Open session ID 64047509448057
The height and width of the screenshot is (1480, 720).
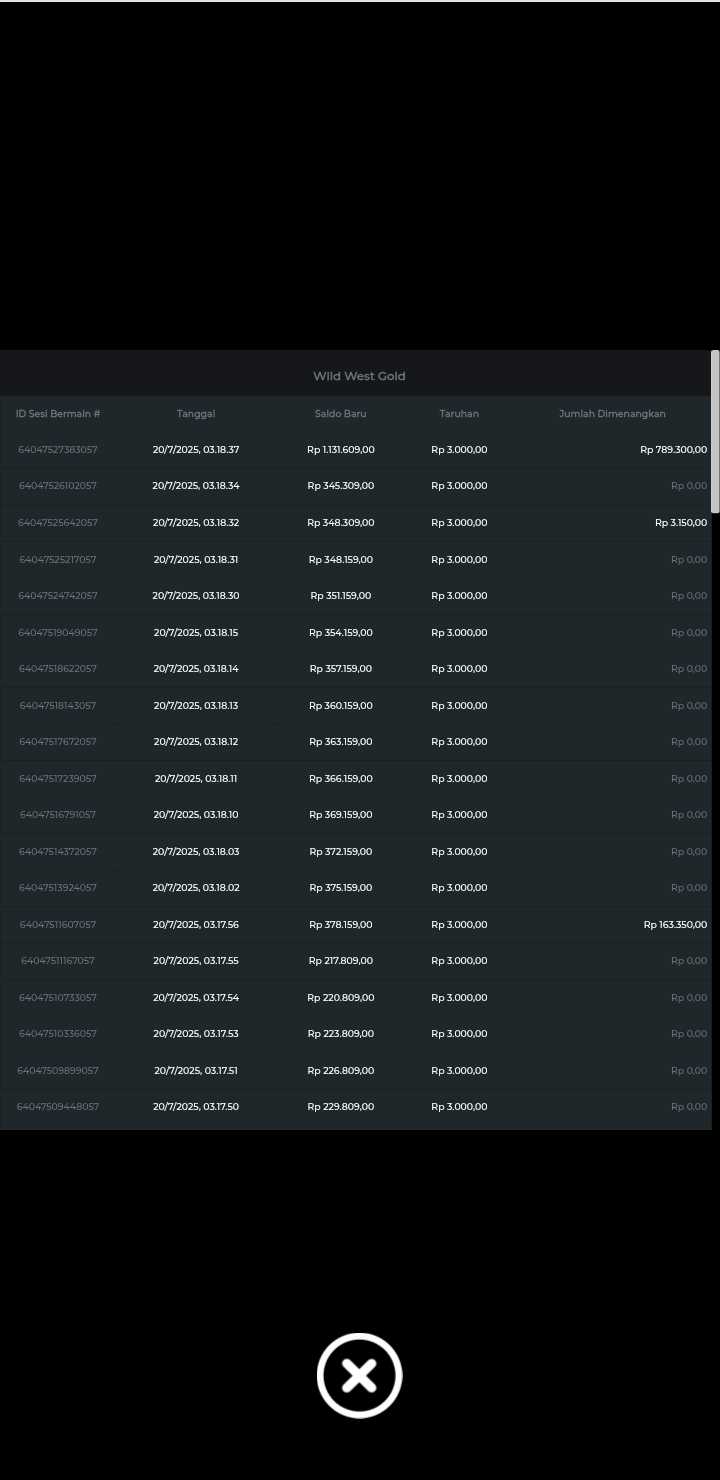(58, 1107)
